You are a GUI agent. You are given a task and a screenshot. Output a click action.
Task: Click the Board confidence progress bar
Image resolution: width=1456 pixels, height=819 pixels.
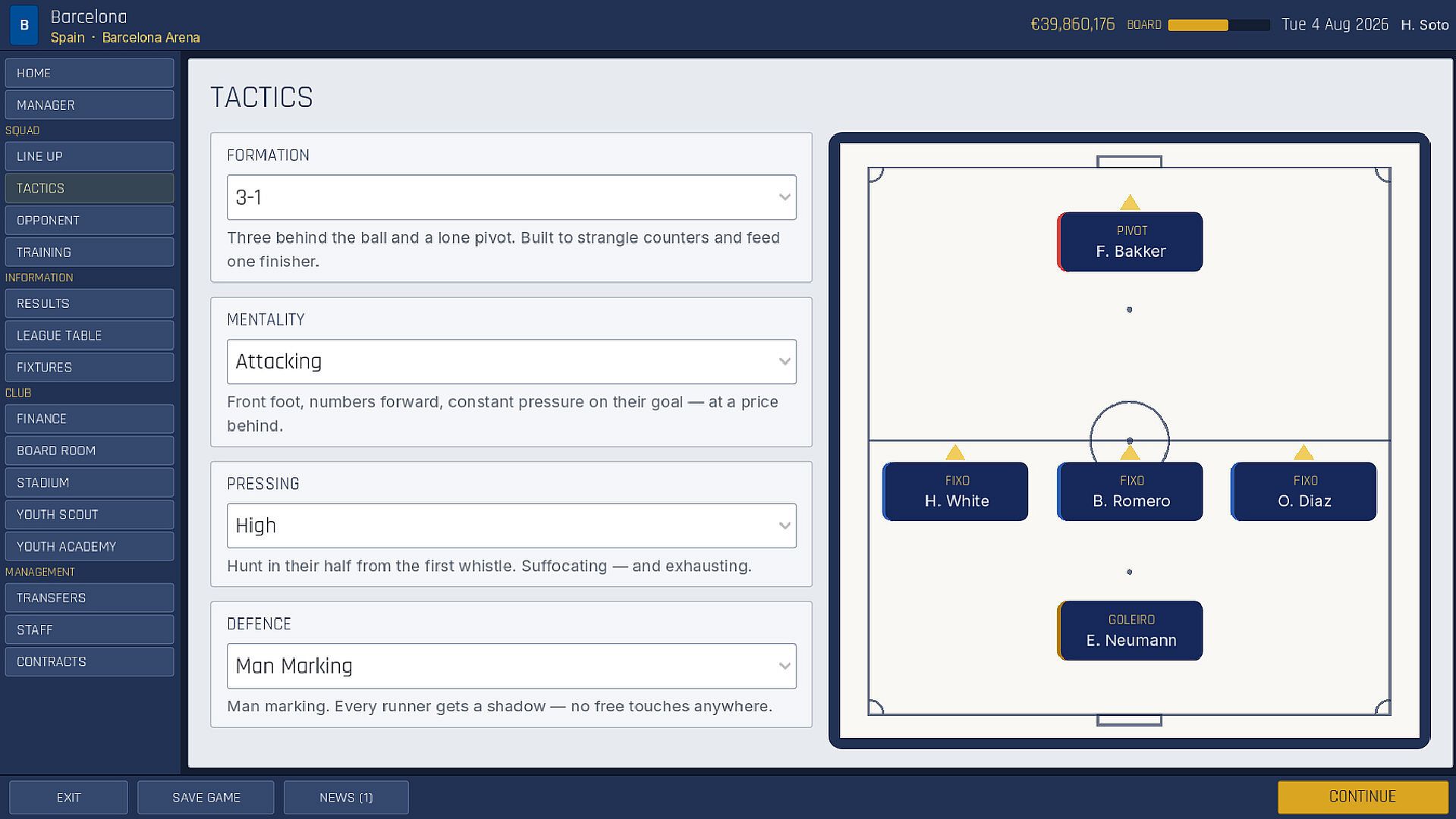click(1219, 25)
